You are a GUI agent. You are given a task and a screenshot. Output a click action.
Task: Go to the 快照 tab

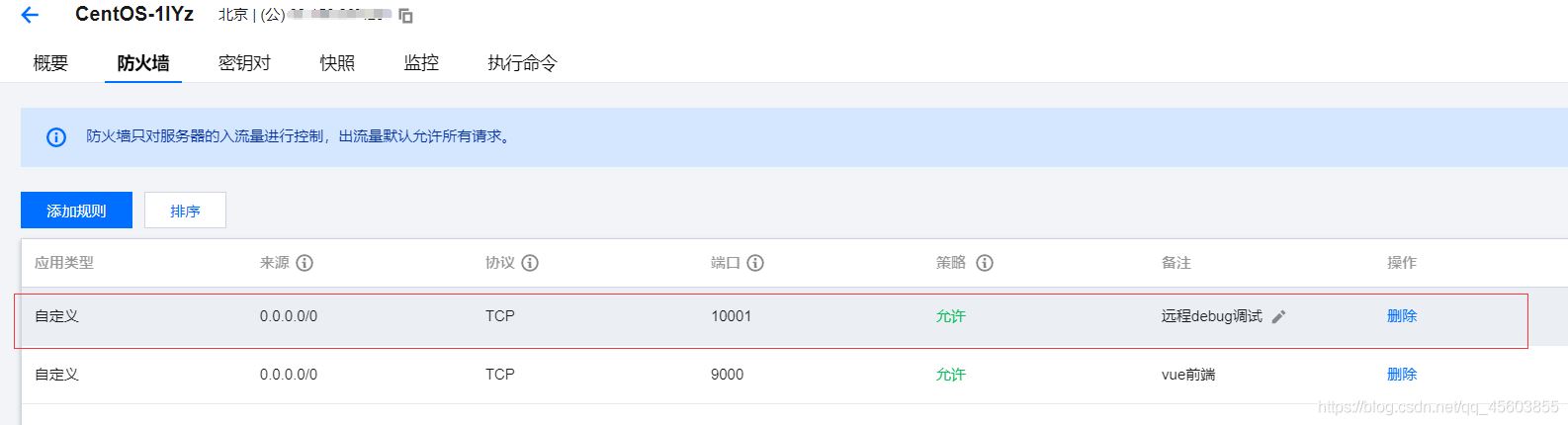[337, 63]
